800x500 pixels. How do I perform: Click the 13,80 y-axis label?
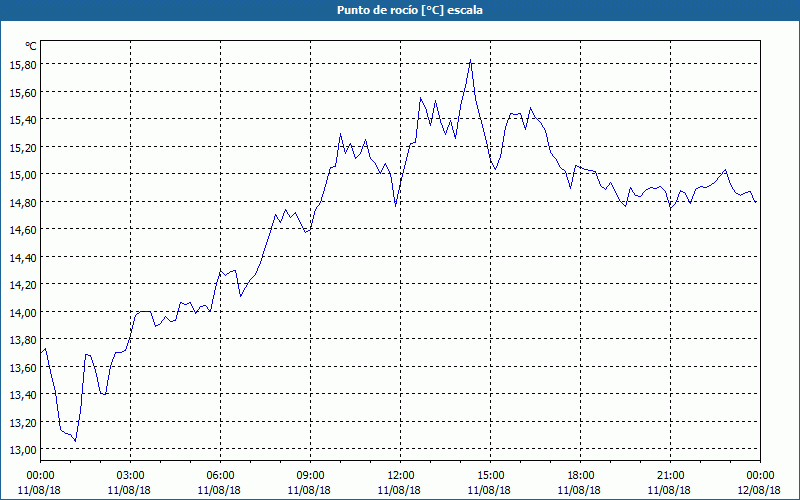[x=22, y=340]
